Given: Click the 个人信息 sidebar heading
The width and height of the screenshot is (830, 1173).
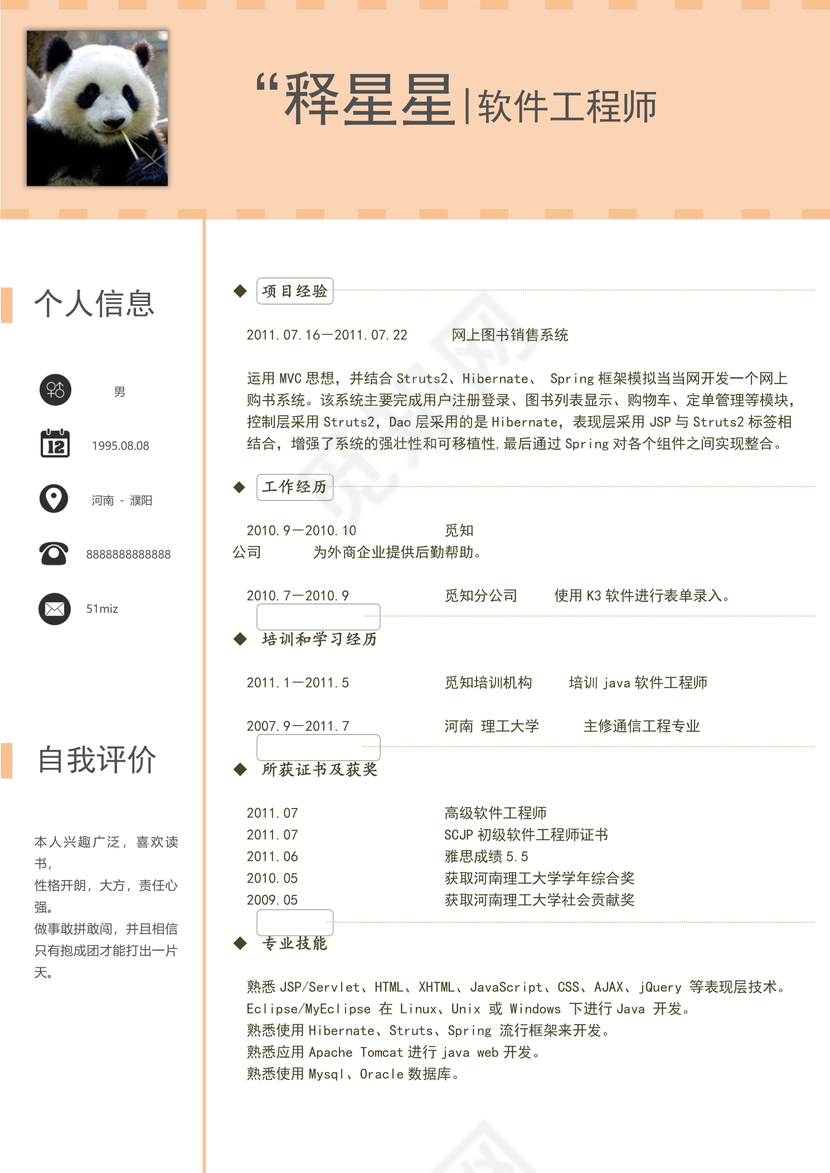Looking at the screenshot, I should (96, 303).
